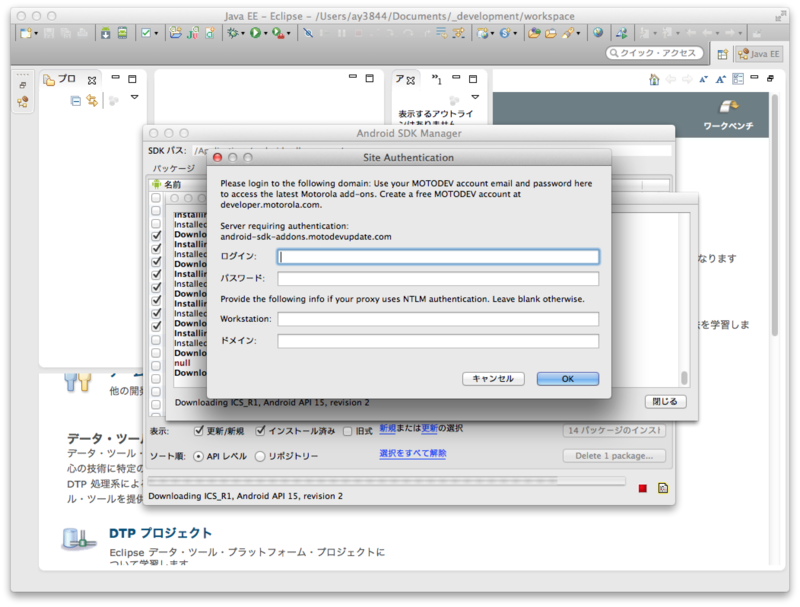This screenshot has width=800, height=607.
Task: Click the クイック・アクセス search box
Action: pos(655,53)
